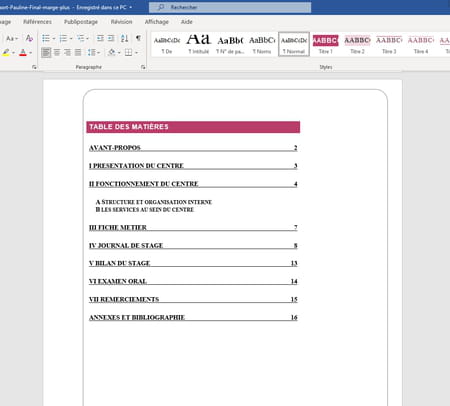Select the decrease indent icon

100,38
